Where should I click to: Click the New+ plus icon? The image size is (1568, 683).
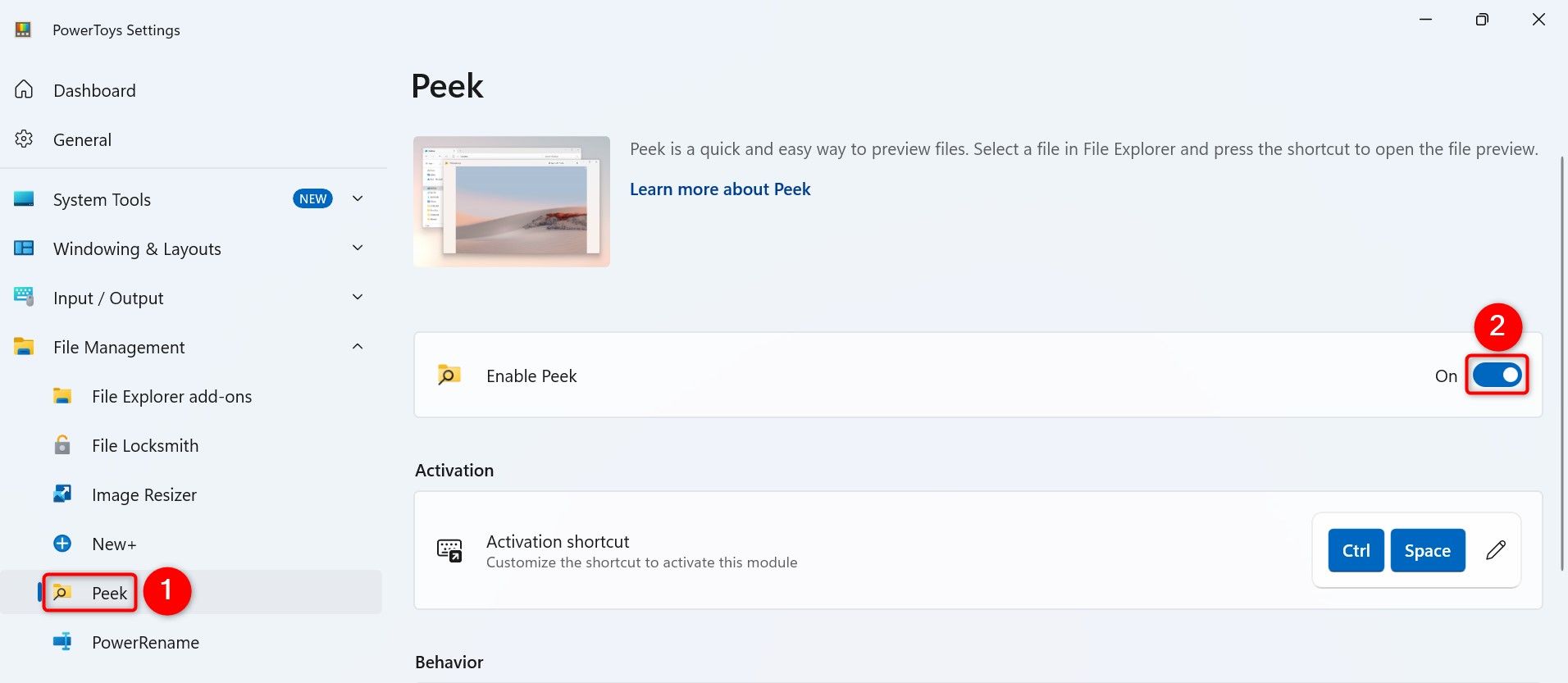point(62,544)
